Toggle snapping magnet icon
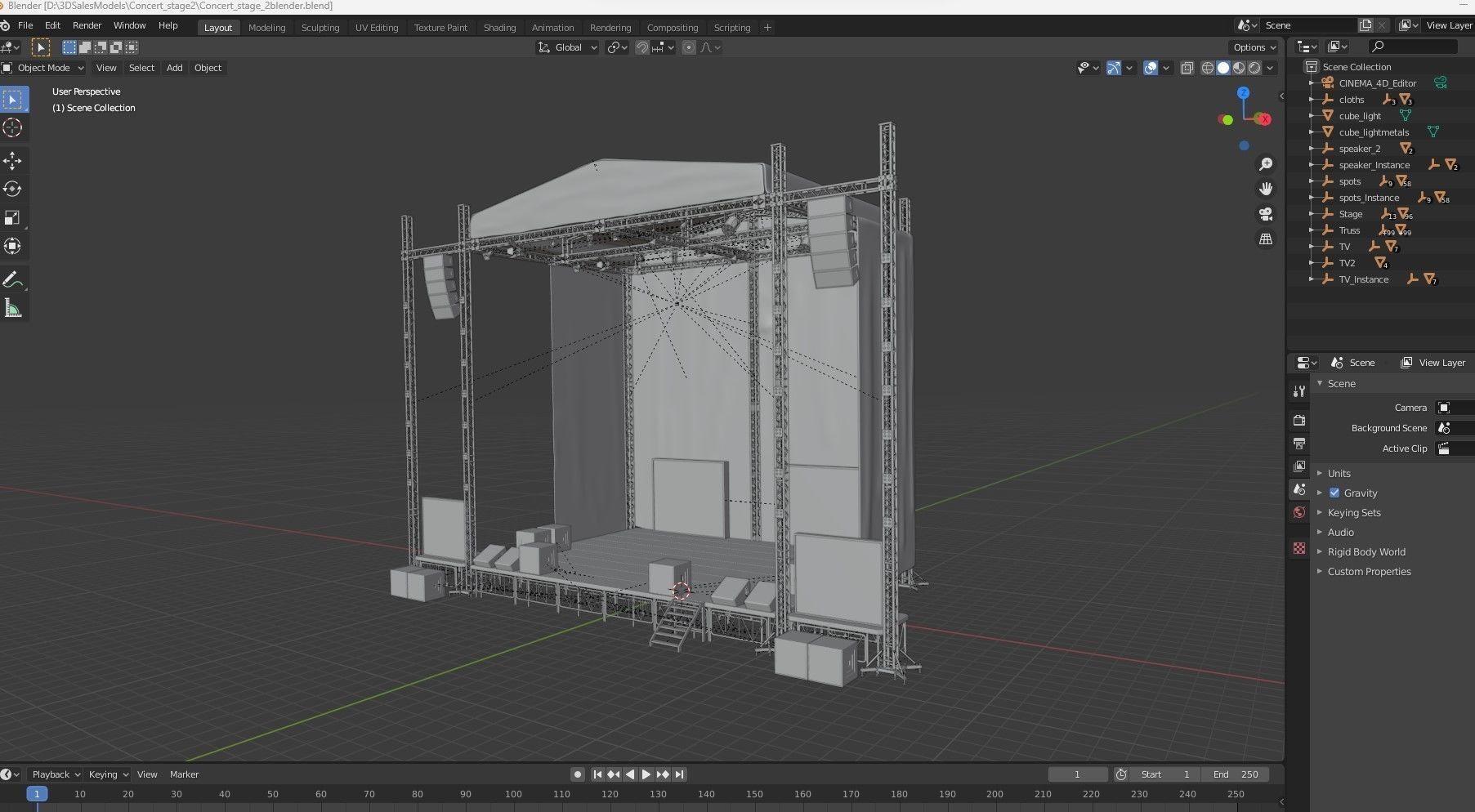 pyautogui.click(x=642, y=47)
